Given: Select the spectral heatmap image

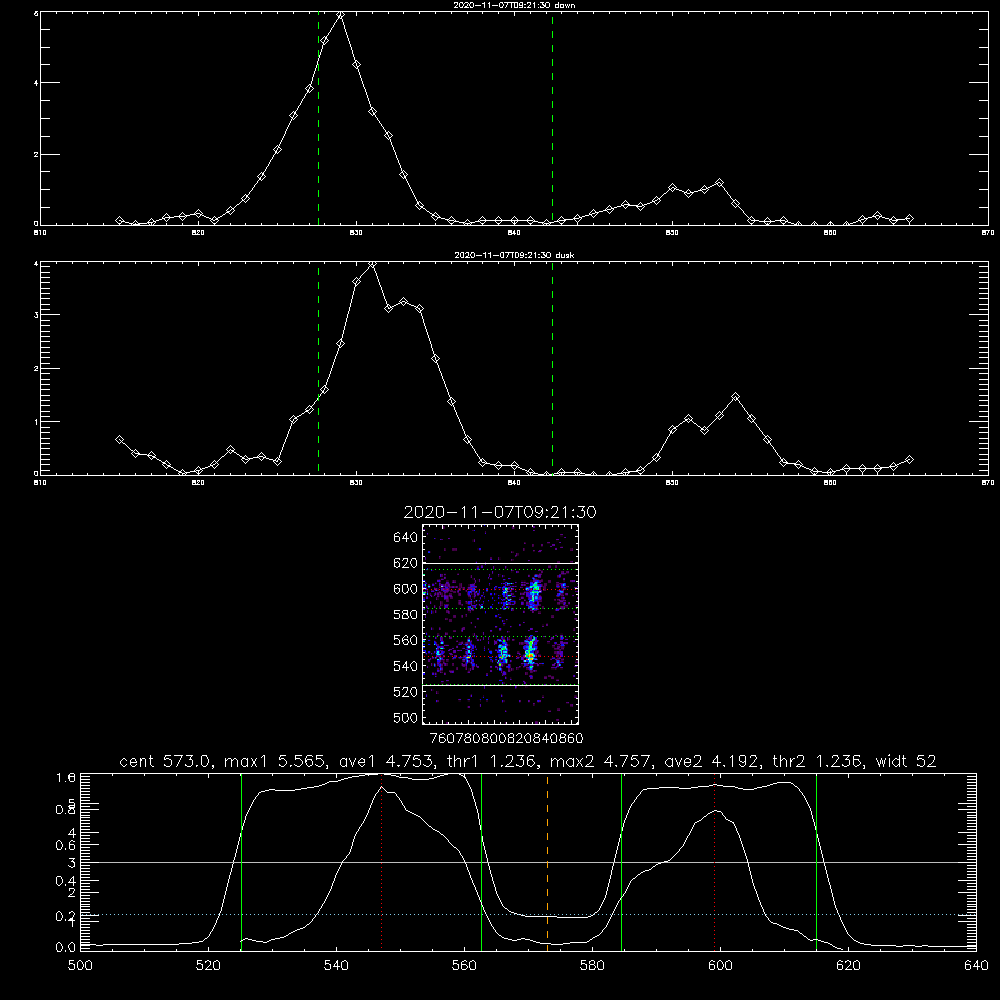Looking at the screenshot, I should click(x=501, y=624).
